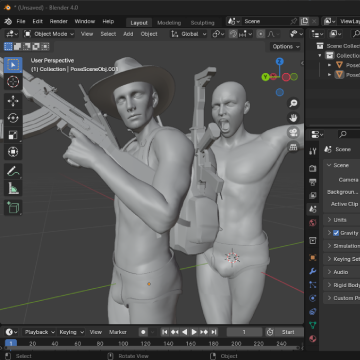Select the Annotate tool
The height and width of the screenshot is (360, 360).
[13, 172]
